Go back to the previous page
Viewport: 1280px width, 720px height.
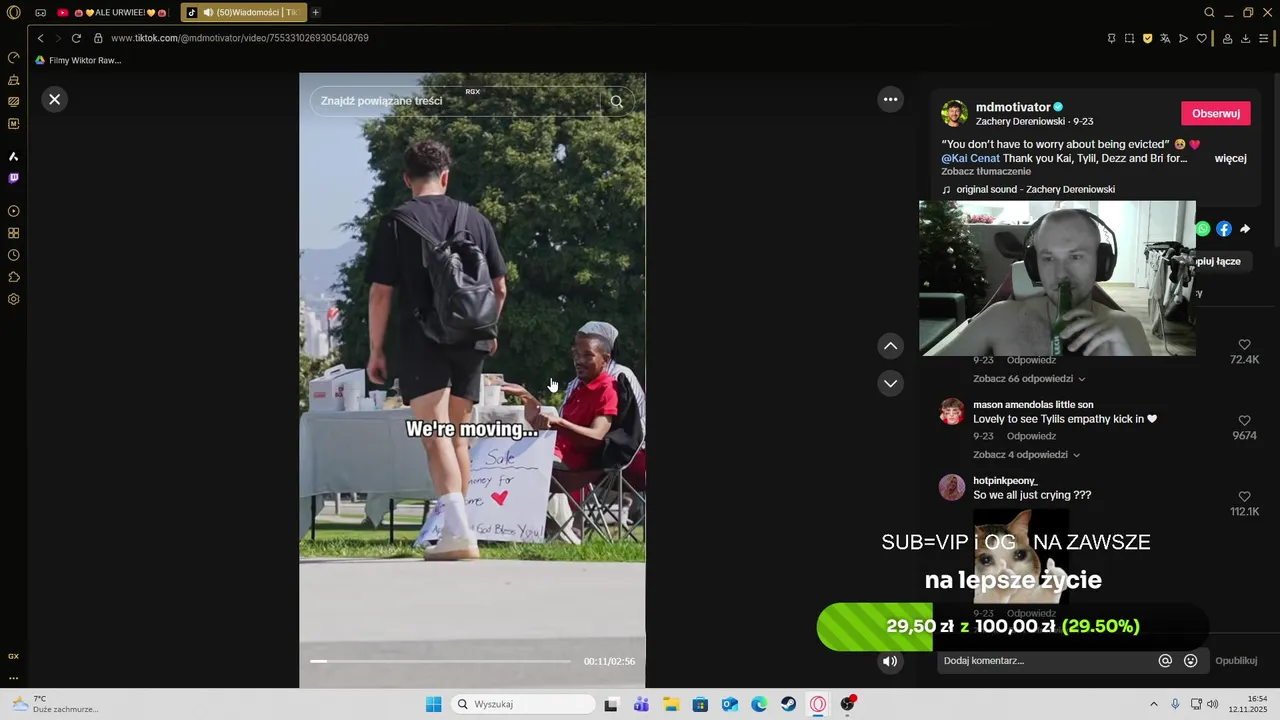[40, 38]
